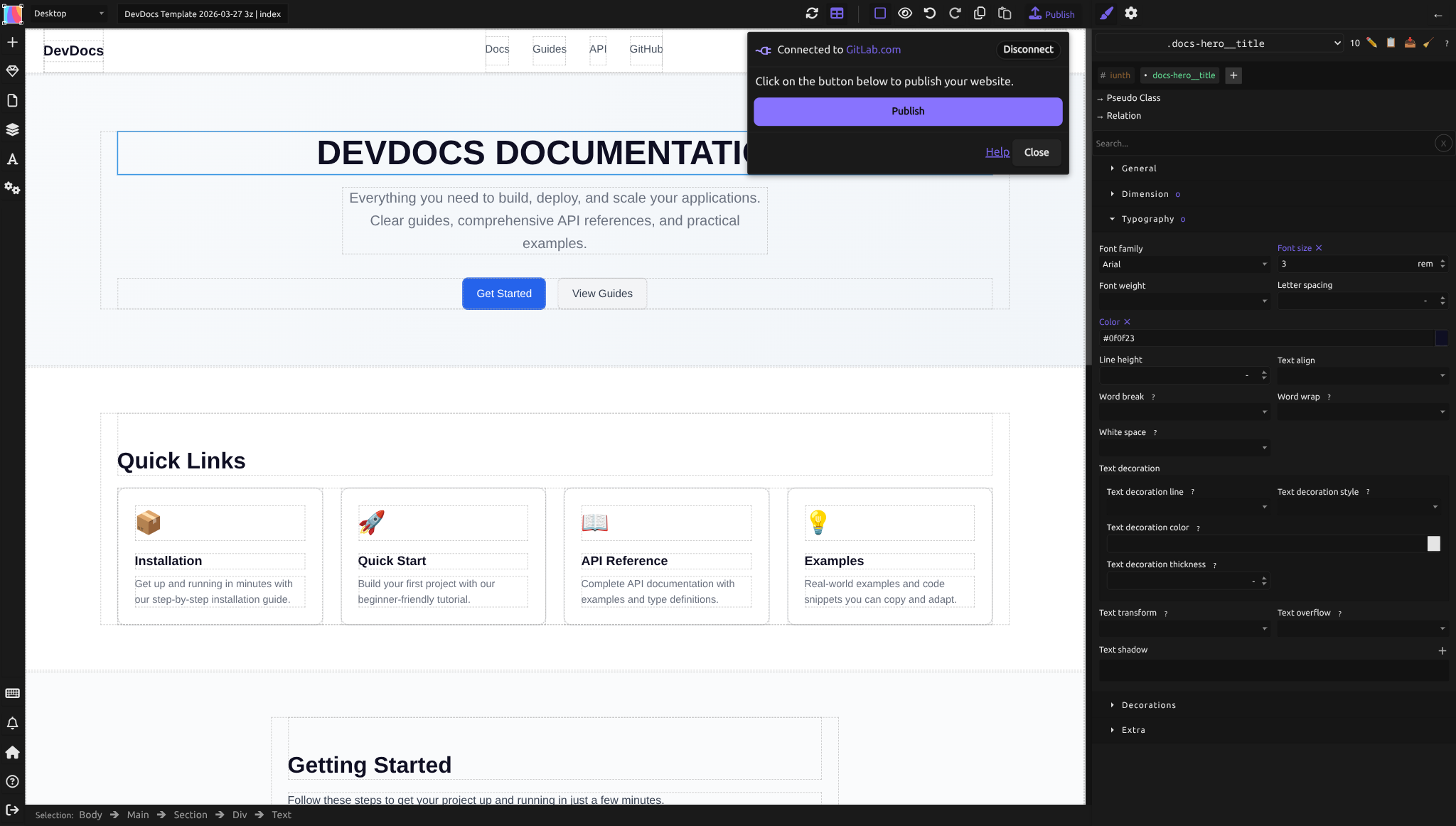Select the paintbrush style mode icon
Viewport: 1456px width, 826px height.
(x=1106, y=13)
